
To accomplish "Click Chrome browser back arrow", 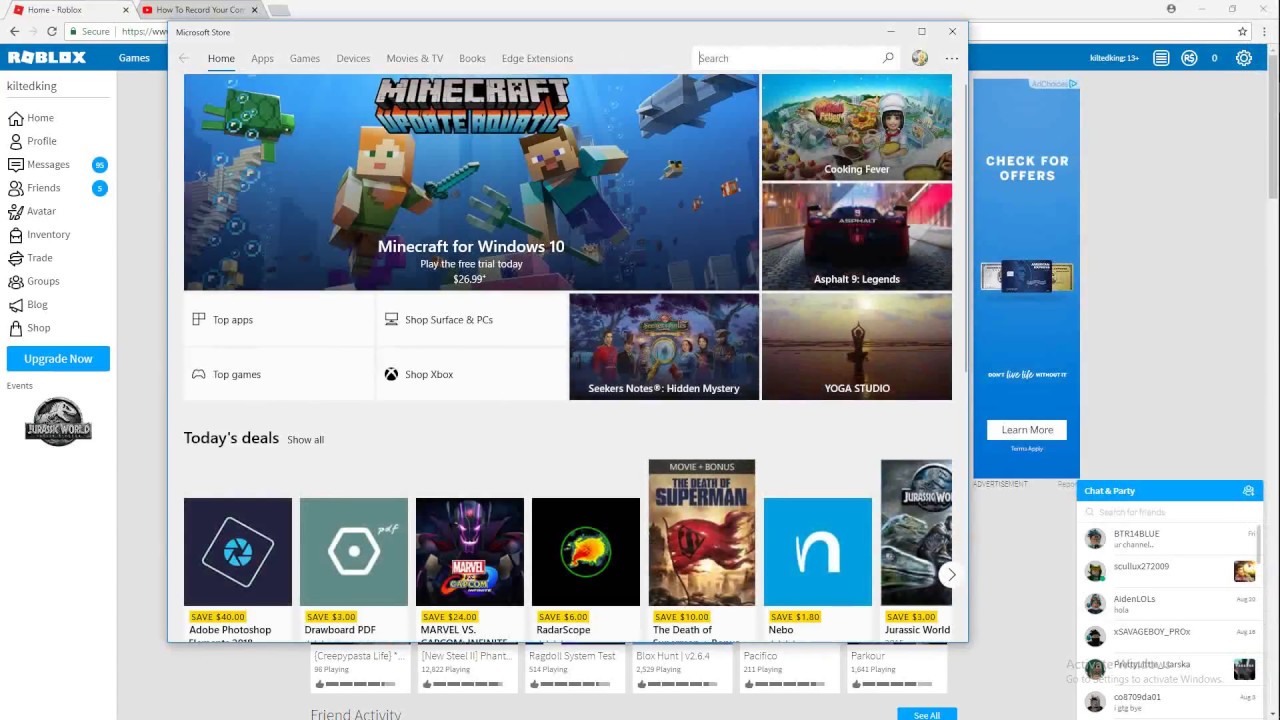I will click(14, 32).
